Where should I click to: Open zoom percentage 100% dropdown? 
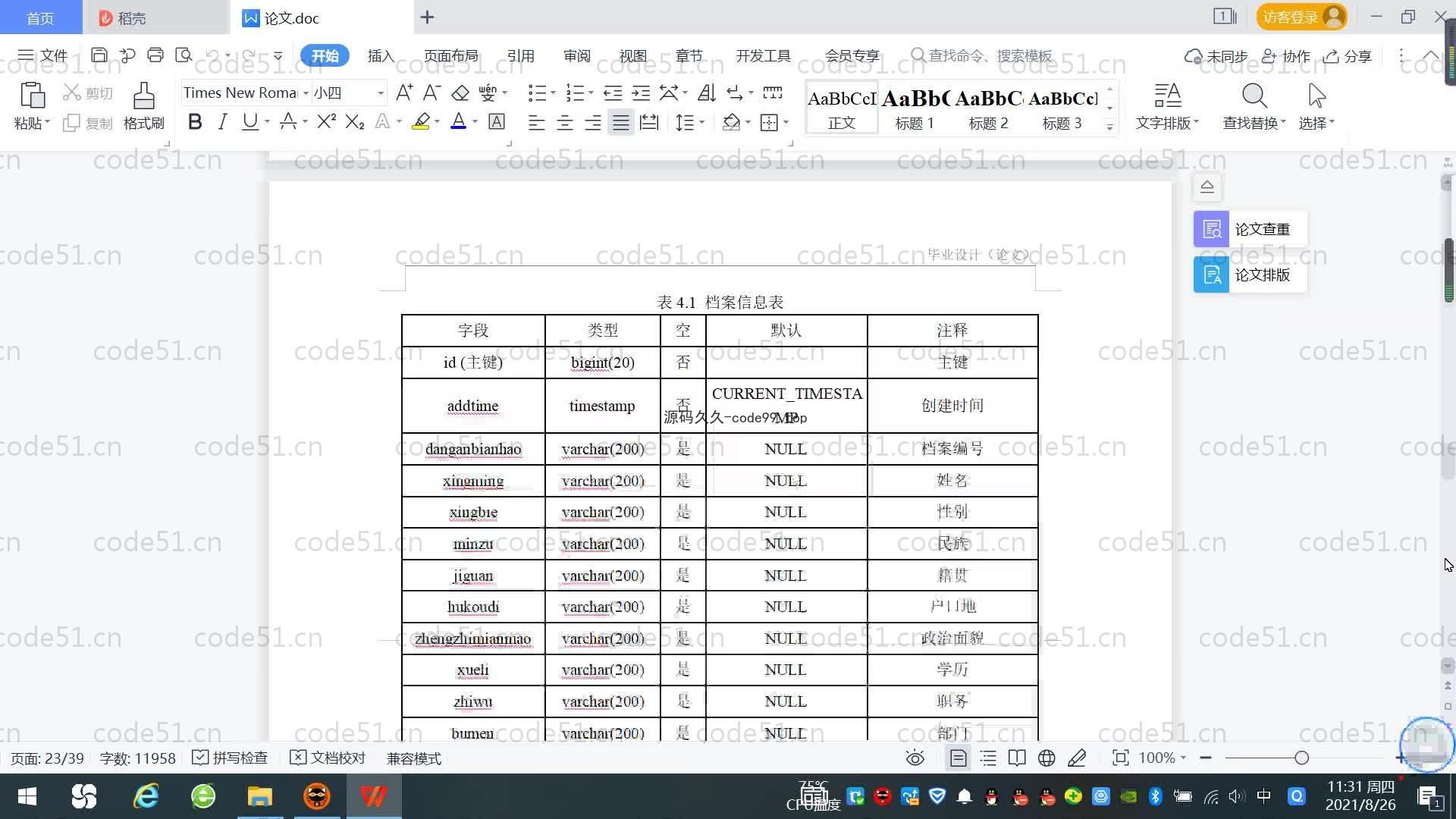pyautogui.click(x=1163, y=758)
